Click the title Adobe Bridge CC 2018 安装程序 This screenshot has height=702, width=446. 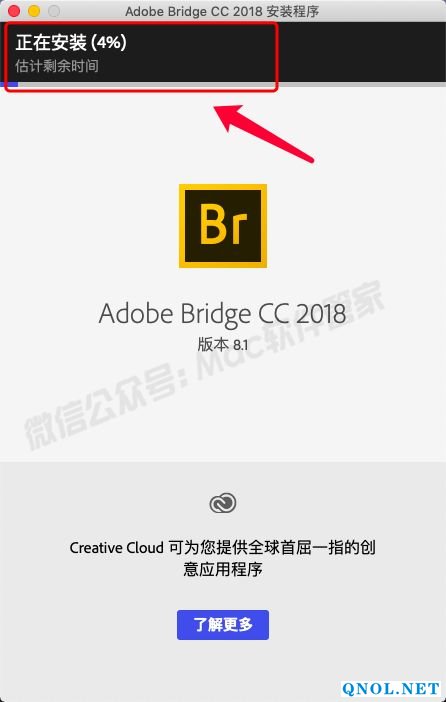pyautogui.click(x=222, y=11)
